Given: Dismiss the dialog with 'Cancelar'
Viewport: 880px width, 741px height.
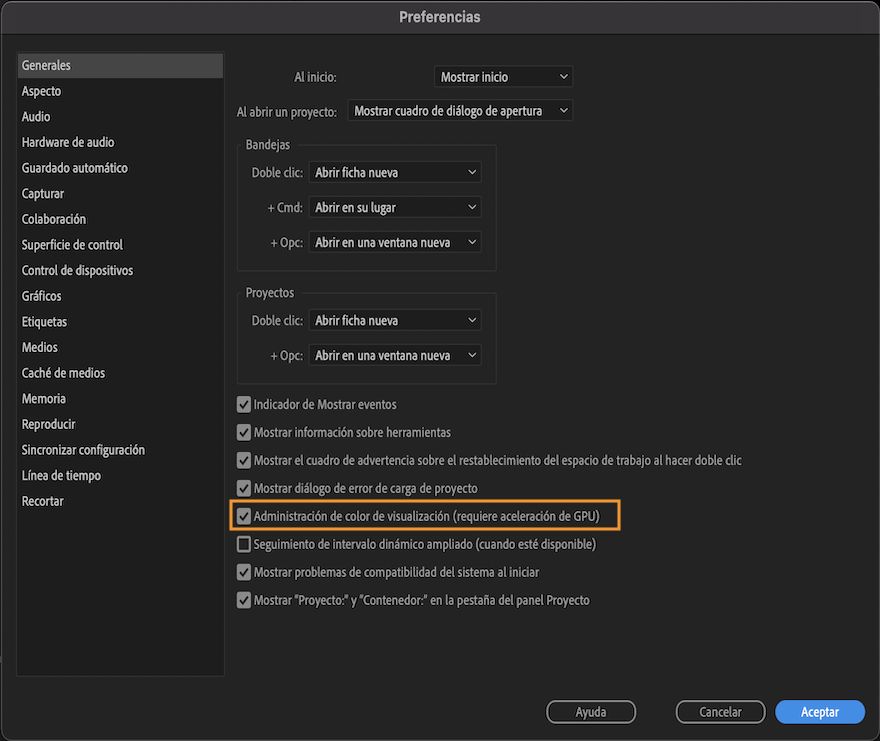Looking at the screenshot, I should pyautogui.click(x=720, y=711).
